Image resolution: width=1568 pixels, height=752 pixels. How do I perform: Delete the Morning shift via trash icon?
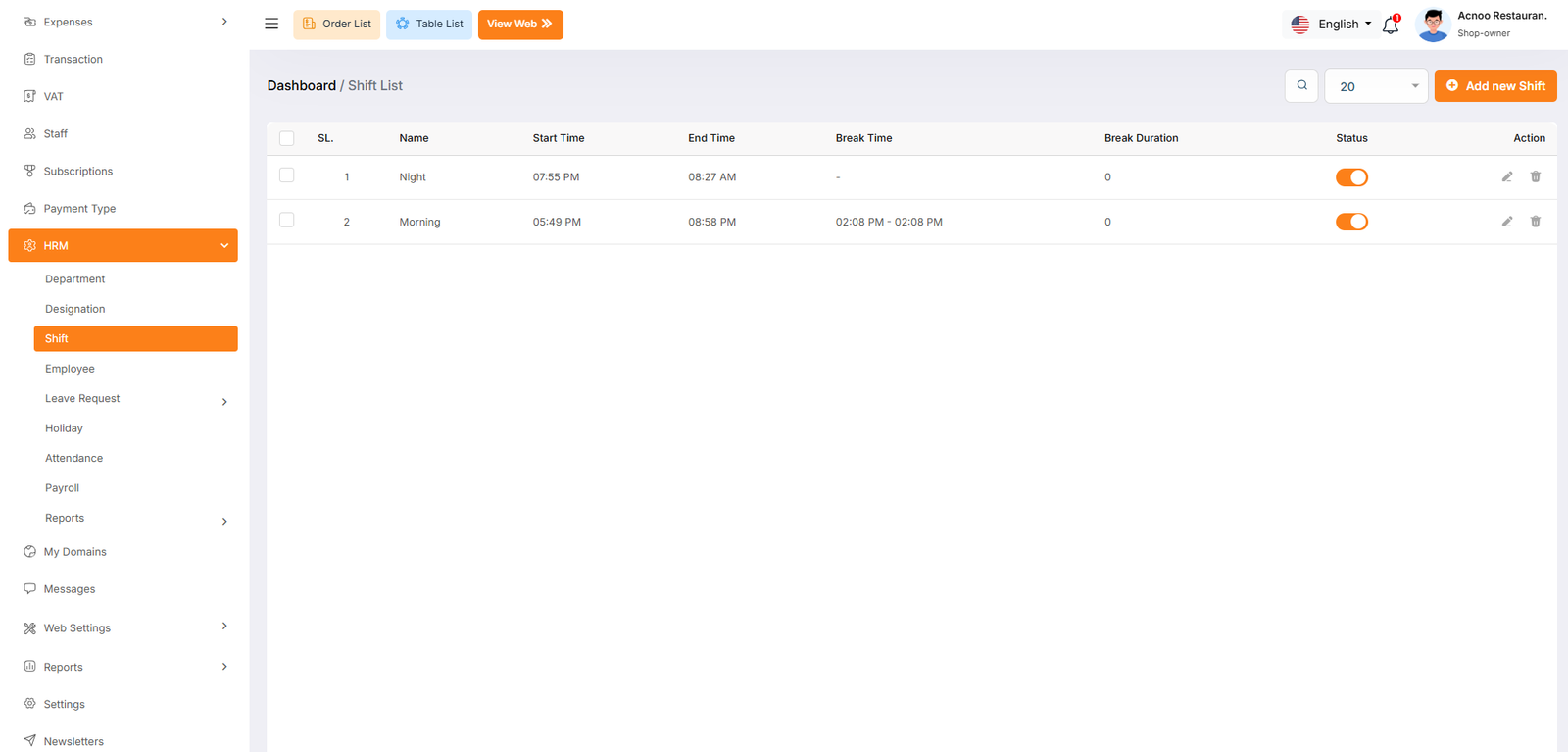[1536, 222]
